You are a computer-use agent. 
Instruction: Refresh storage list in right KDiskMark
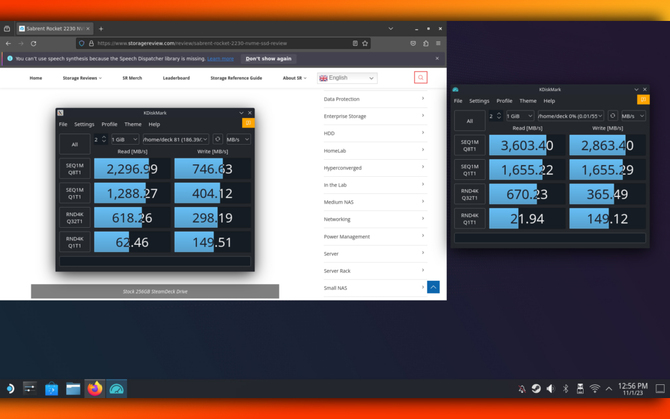click(612, 116)
